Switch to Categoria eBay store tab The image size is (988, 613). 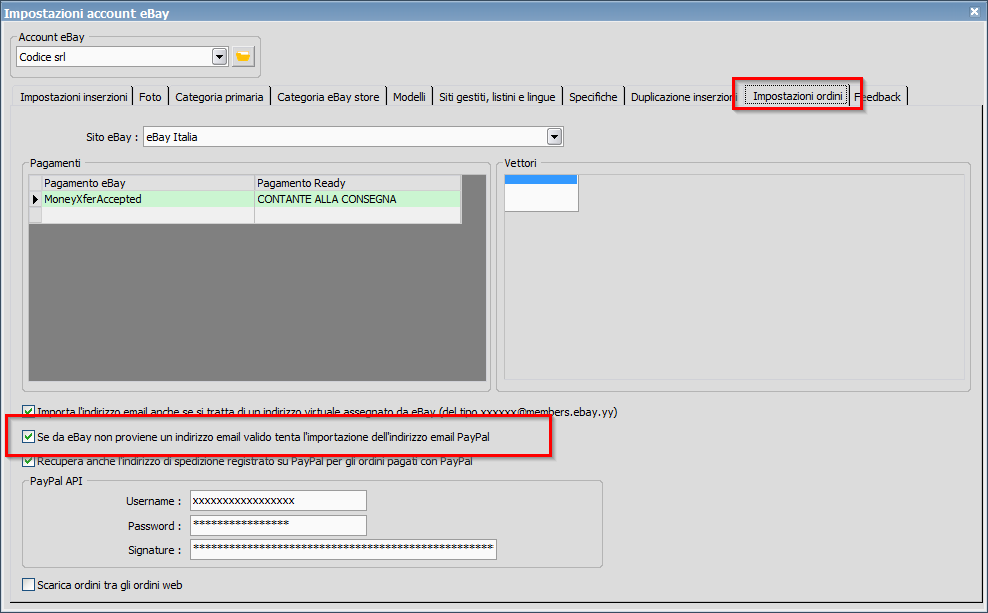(x=328, y=97)
